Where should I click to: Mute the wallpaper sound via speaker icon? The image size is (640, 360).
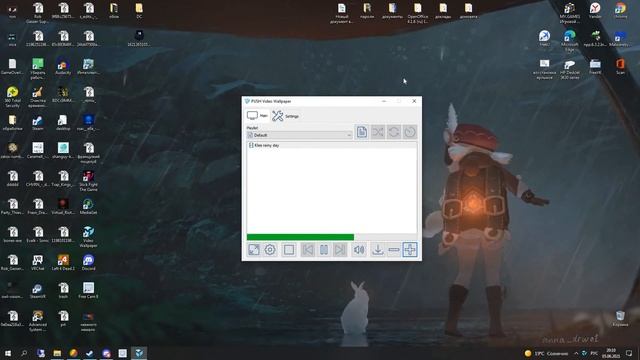[x=359, y=249]
